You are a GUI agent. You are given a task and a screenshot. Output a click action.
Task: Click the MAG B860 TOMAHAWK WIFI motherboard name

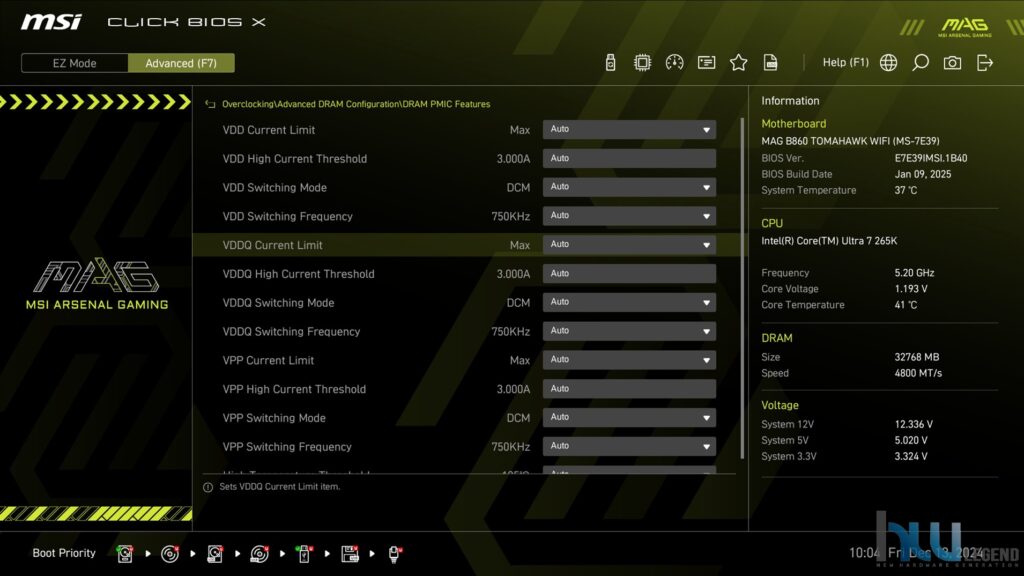pyautogui.click(x=850, y=141)
